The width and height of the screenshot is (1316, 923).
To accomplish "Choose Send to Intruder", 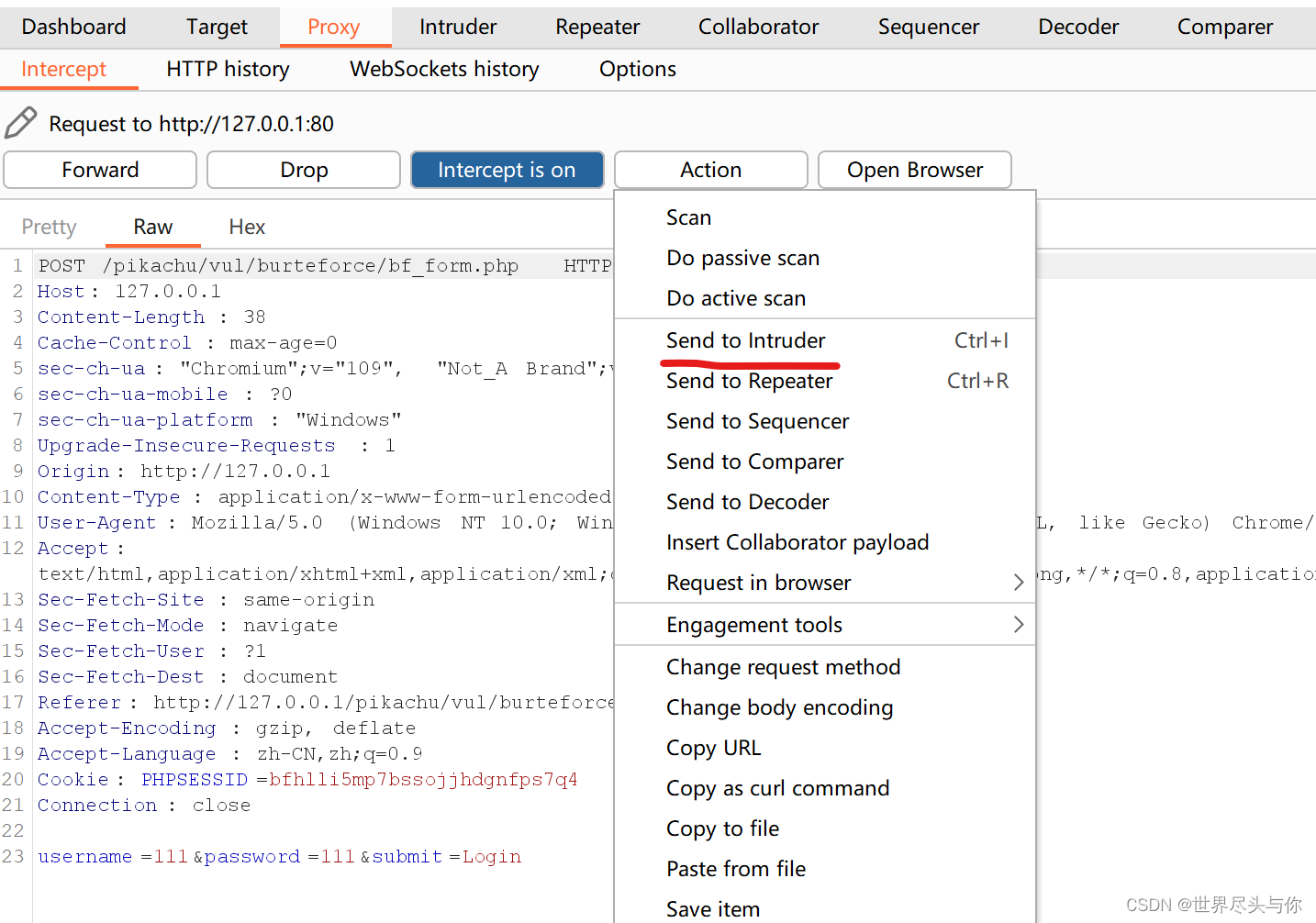I will (x=825, y=340).
